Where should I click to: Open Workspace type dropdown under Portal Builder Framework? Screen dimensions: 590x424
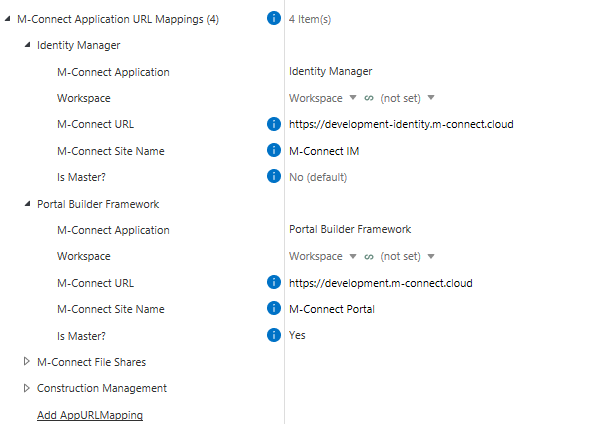353,257
